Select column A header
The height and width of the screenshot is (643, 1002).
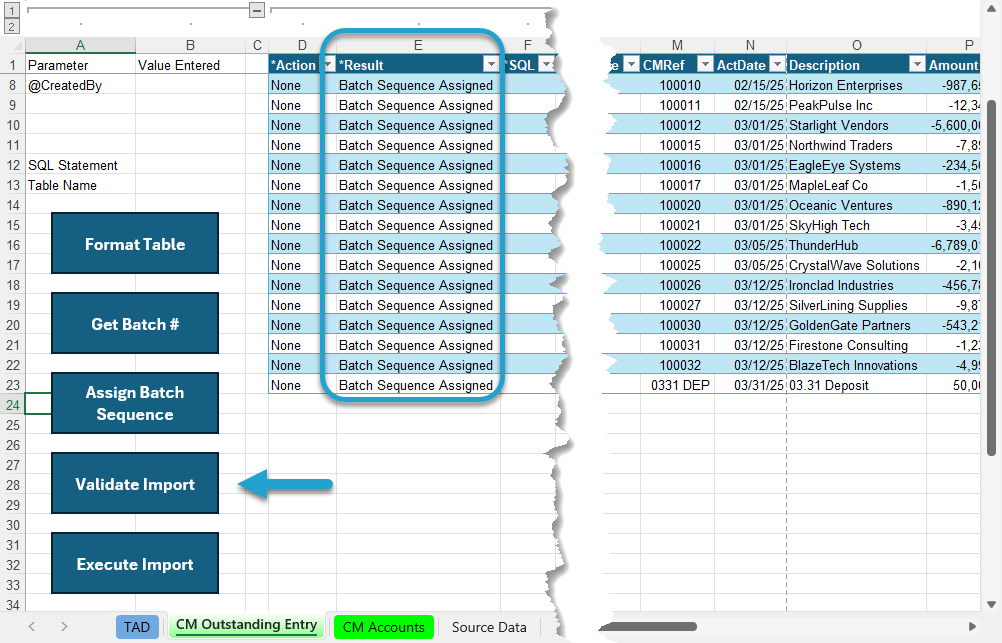coord(80,45)
